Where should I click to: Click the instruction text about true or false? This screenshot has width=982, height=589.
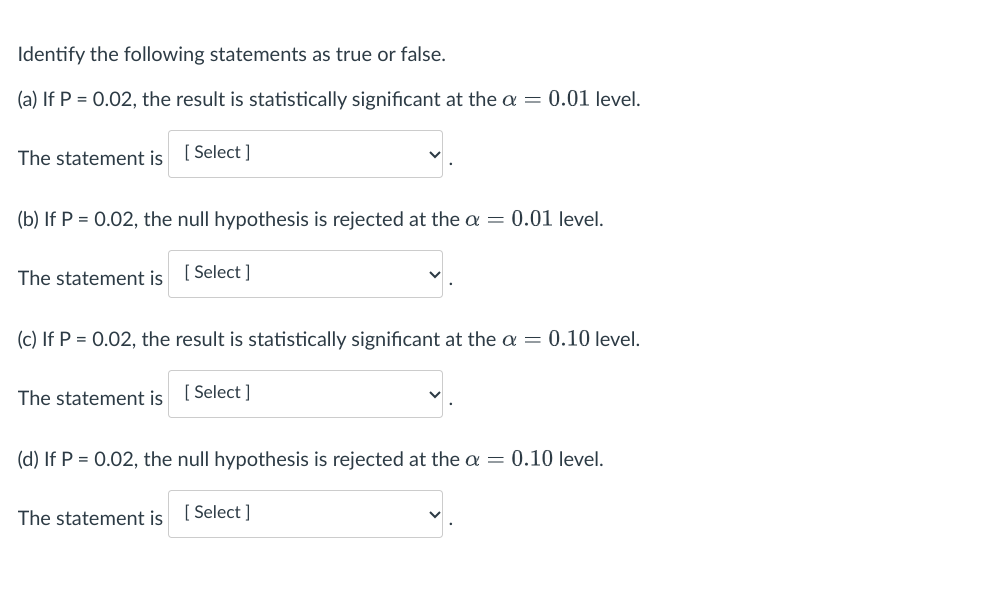tap(231, 54)
